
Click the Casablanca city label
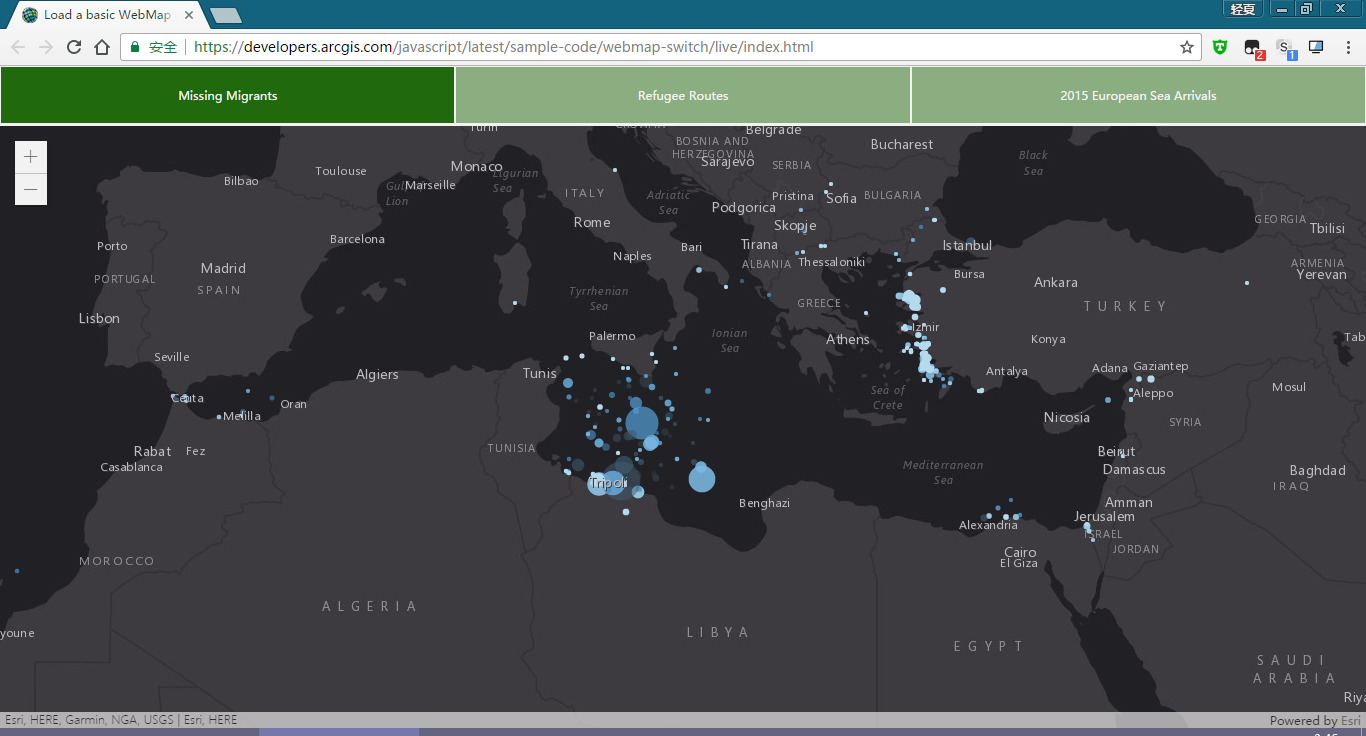point(131,467)
